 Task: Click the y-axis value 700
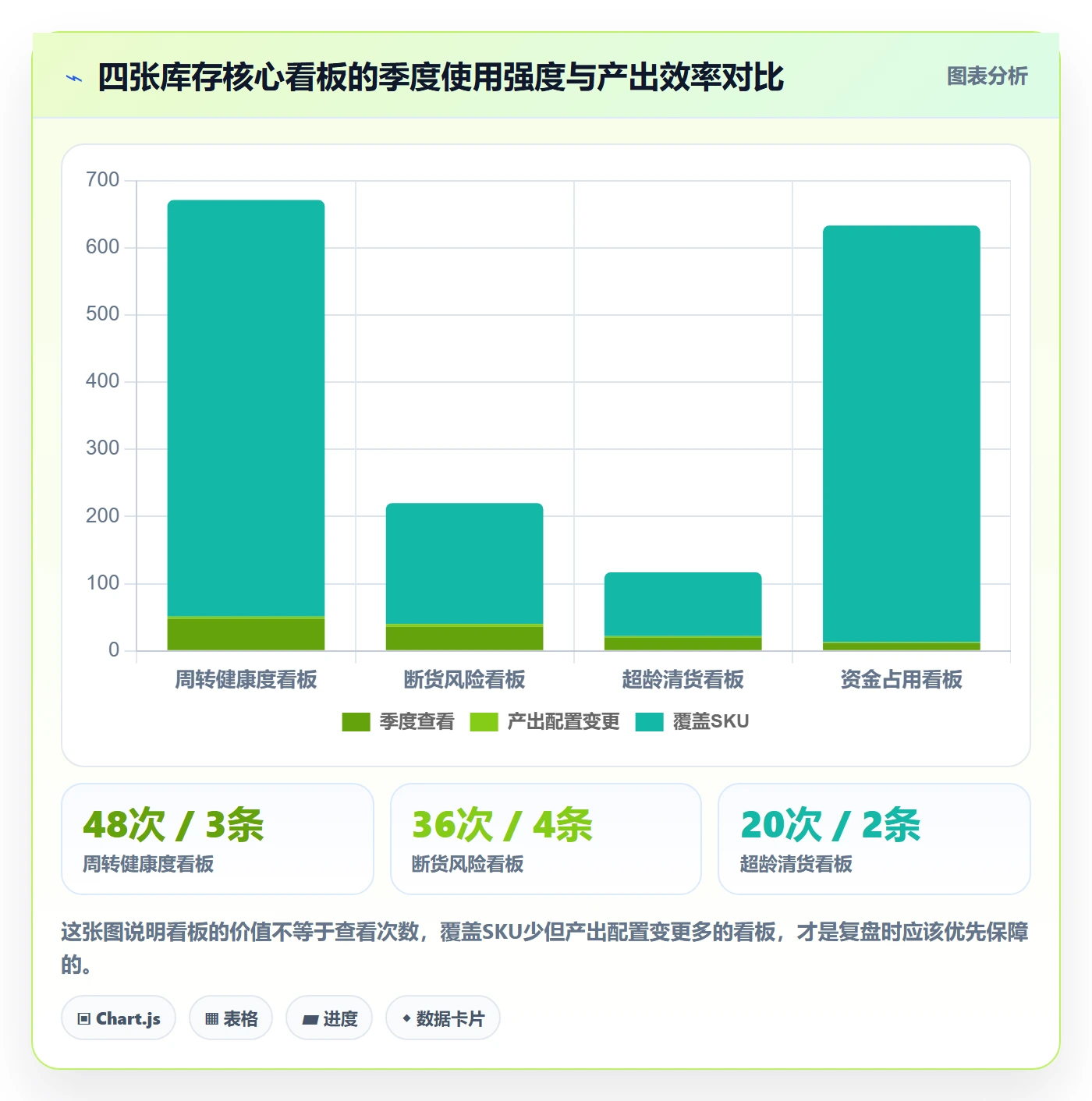tap(102, 180)
